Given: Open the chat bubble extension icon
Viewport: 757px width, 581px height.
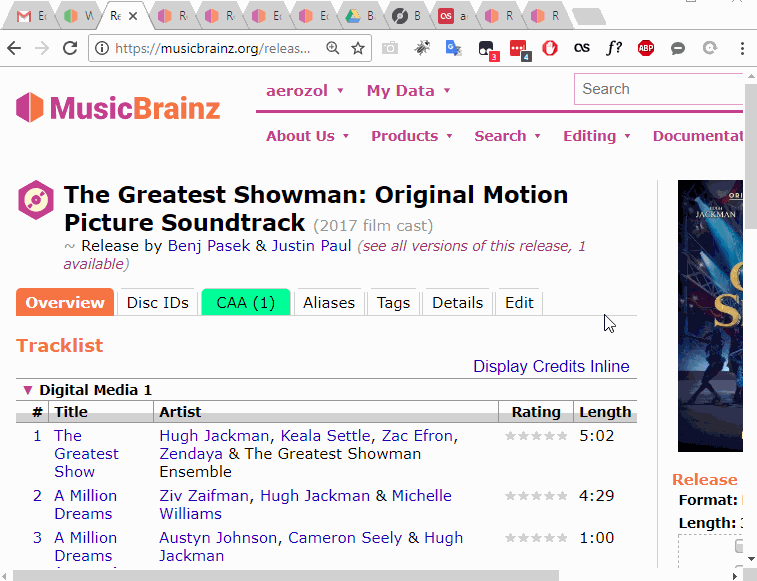Looking at the screenshot, I should [678, 48].
